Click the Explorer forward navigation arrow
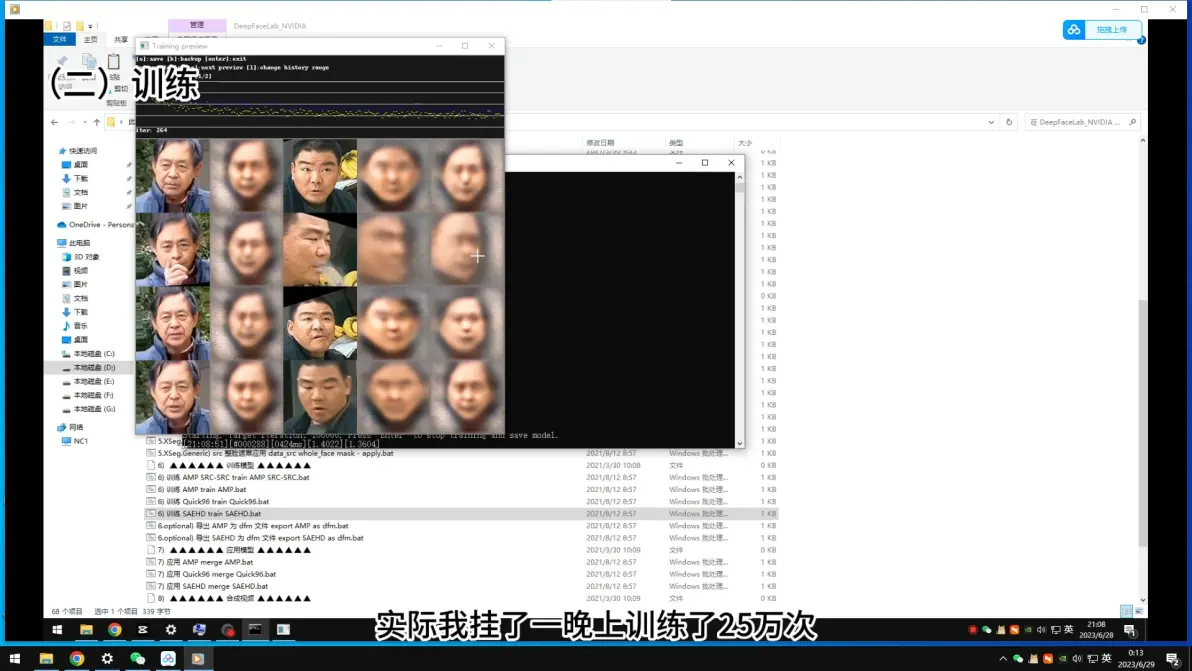This screenshot has width=1192, height=671. tap(71, 122)
